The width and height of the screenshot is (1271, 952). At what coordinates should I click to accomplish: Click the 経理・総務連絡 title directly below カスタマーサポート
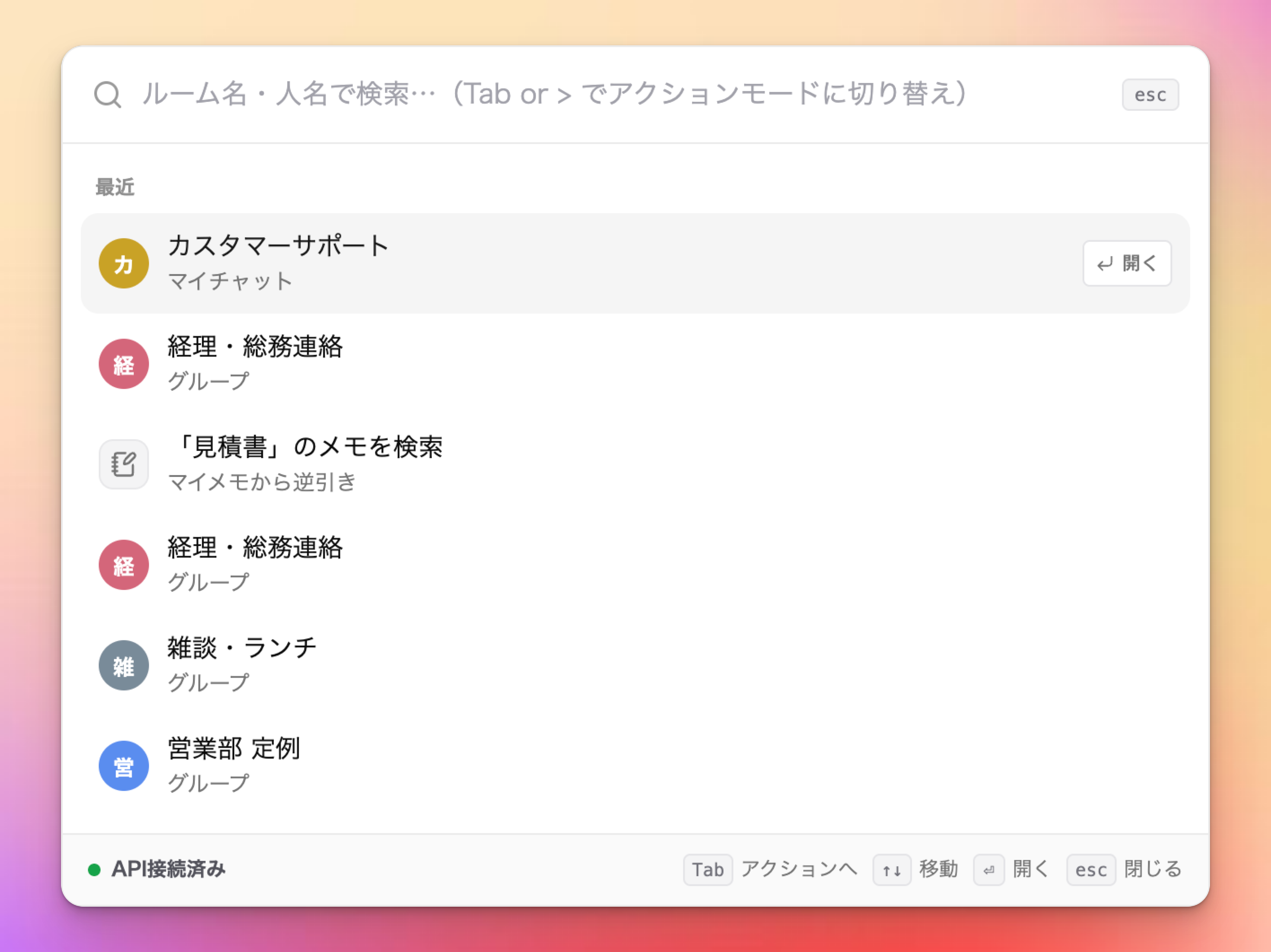tap(255, 346)
